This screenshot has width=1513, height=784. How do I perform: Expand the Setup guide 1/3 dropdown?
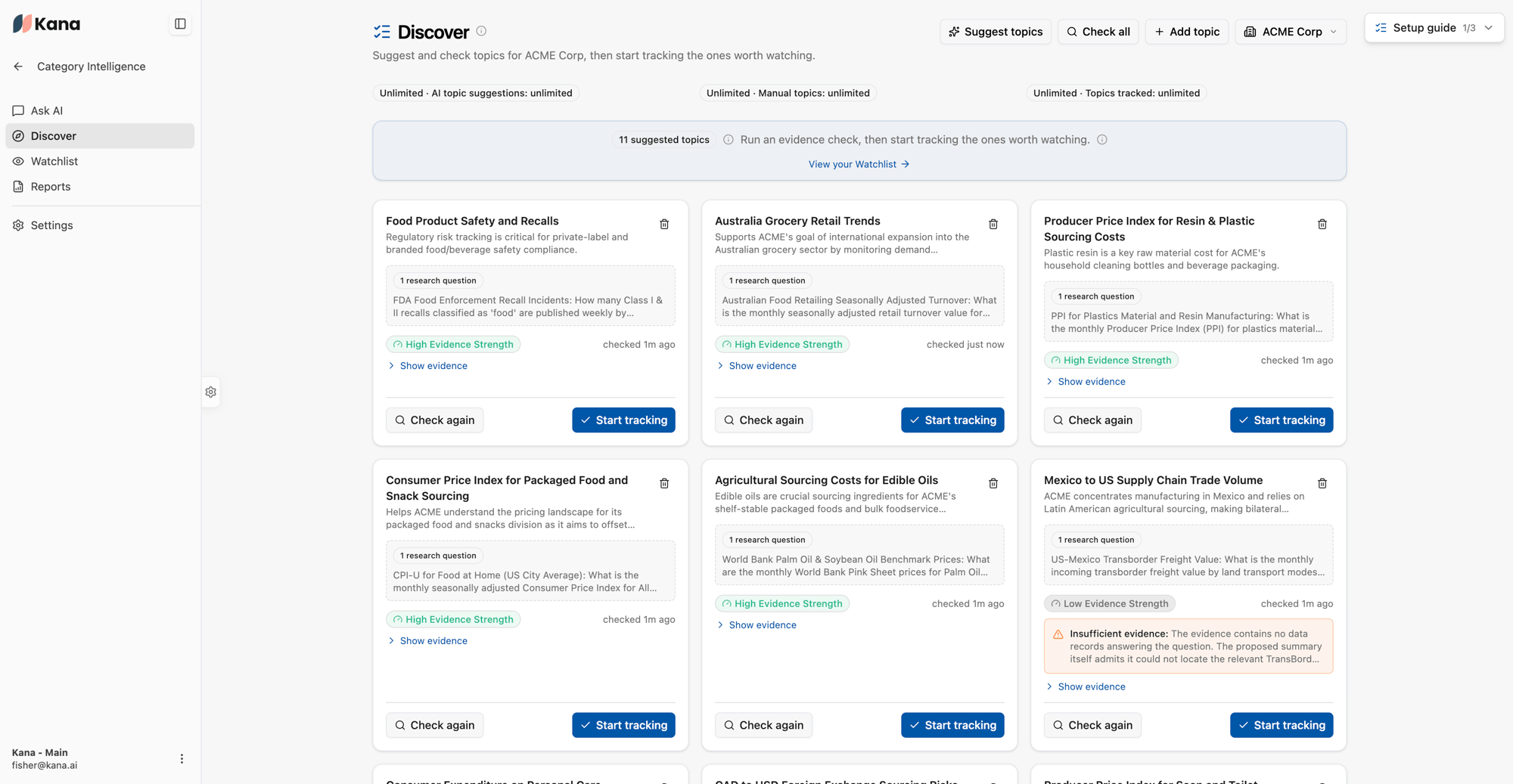click(1434, 28)
